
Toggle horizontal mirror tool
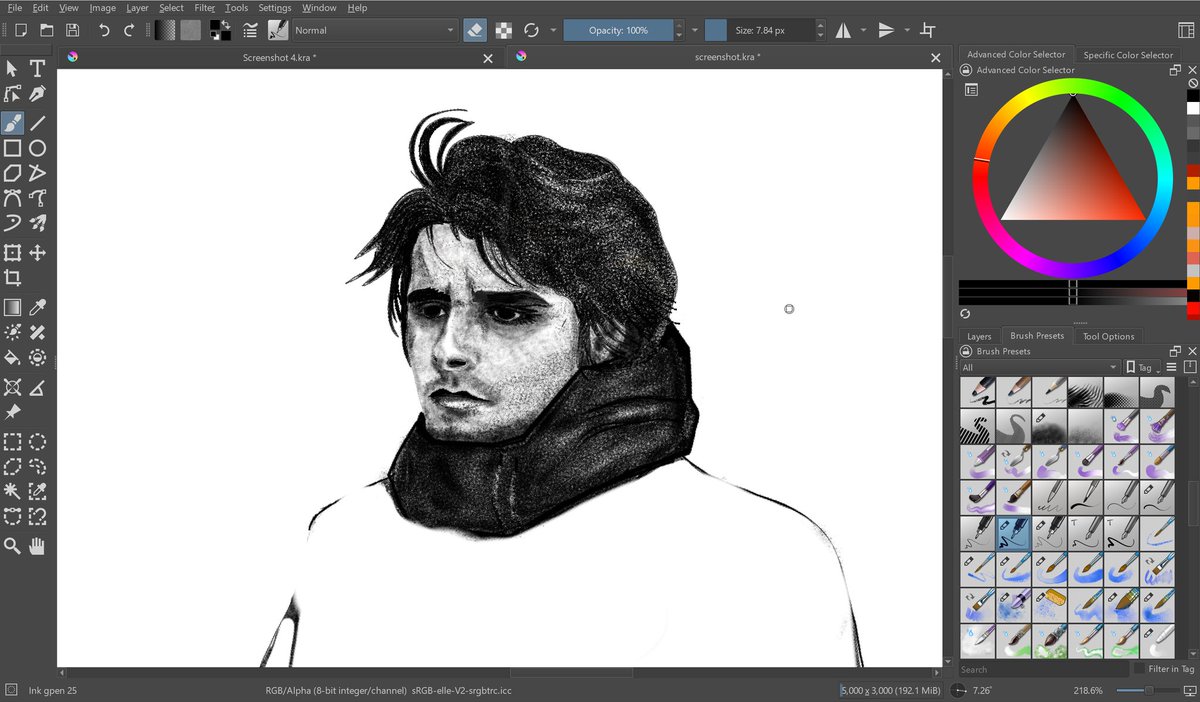[x=843, y=30]
